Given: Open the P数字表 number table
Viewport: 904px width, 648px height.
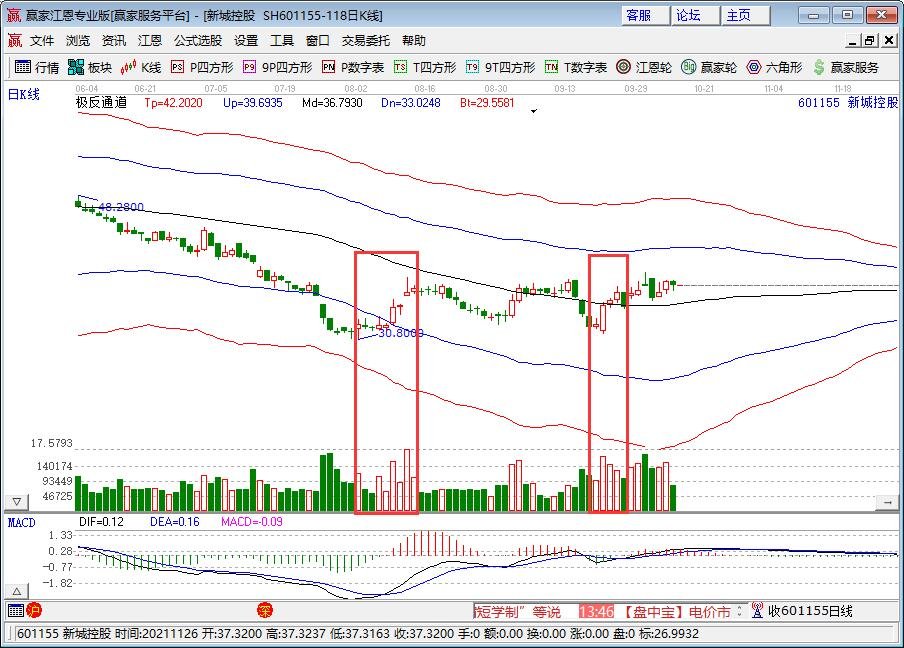Looking at the screenshot, I should (352, 68).
